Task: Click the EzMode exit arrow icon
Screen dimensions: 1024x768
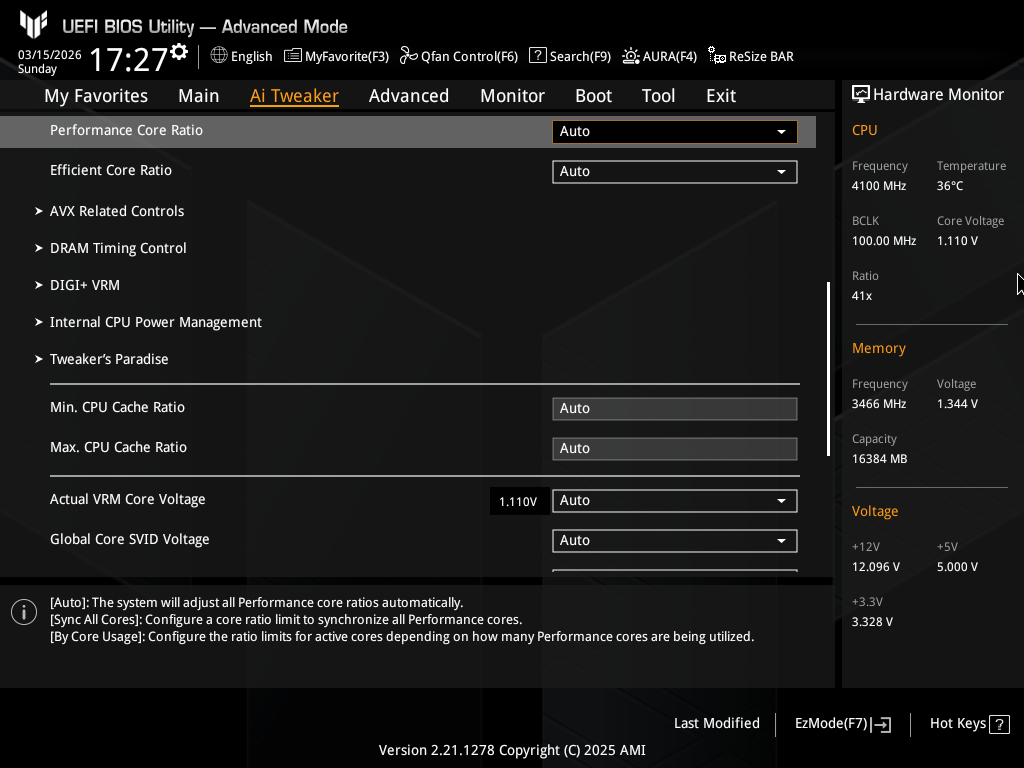Action: click(x=881, y=724)
